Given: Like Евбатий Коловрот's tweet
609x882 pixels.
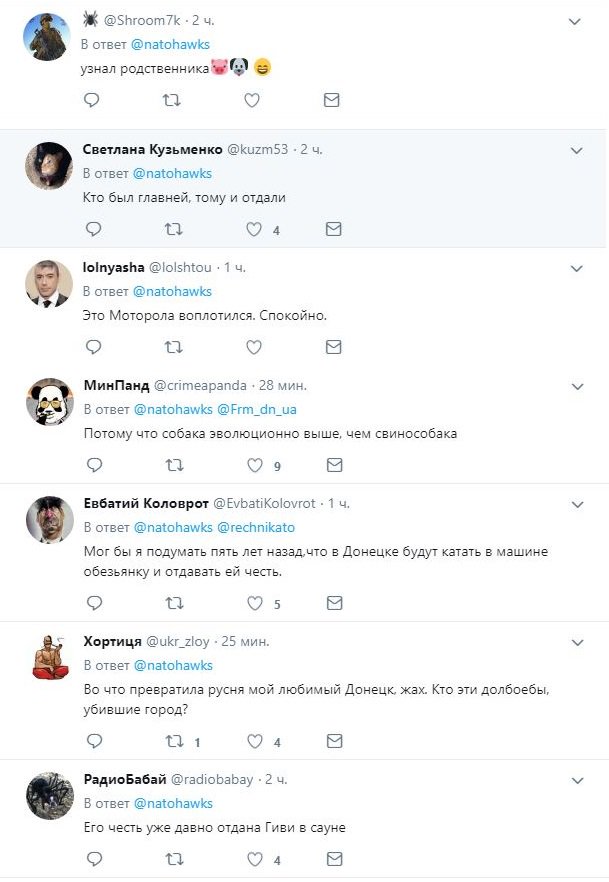Looking at the screenshot, I should point(253,603).
